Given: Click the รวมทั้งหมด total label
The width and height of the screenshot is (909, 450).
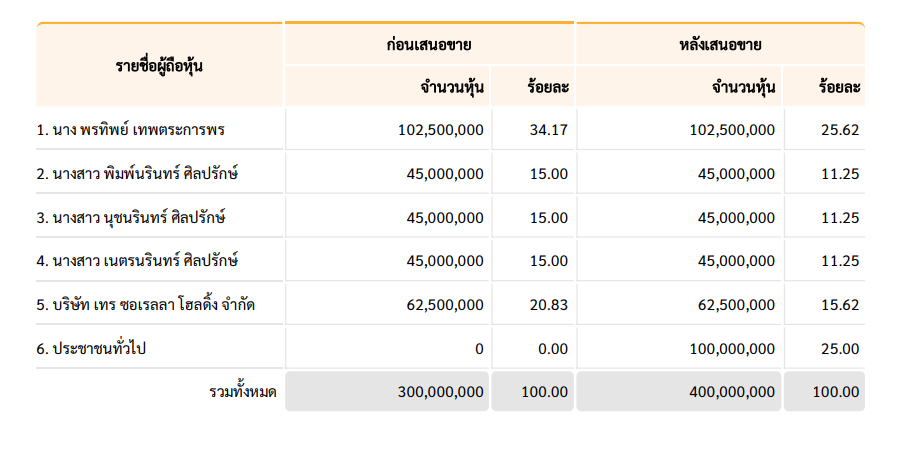Looking at the screenshot, I should [x=243, y=391].
